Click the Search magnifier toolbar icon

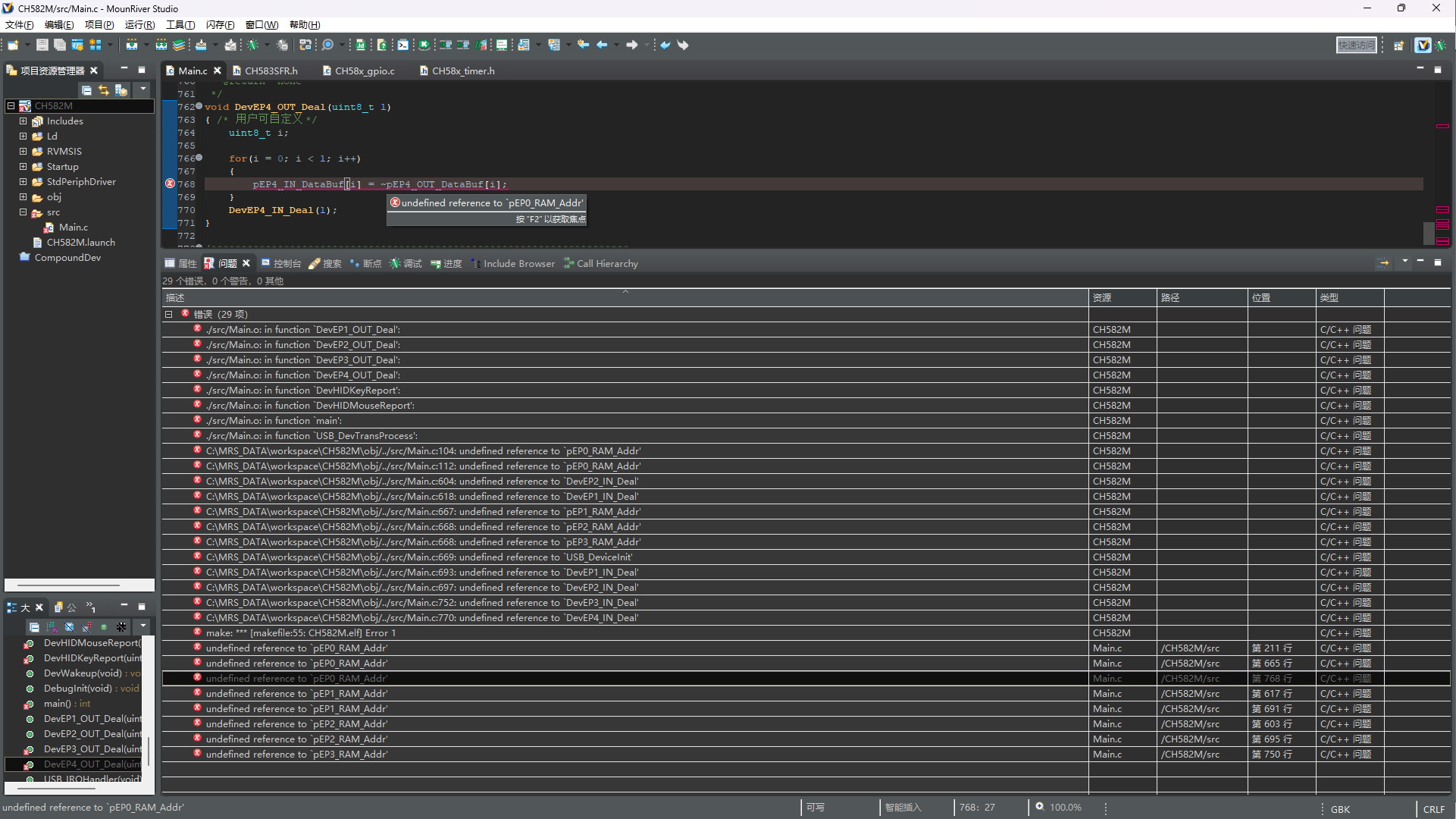[327, 45]
